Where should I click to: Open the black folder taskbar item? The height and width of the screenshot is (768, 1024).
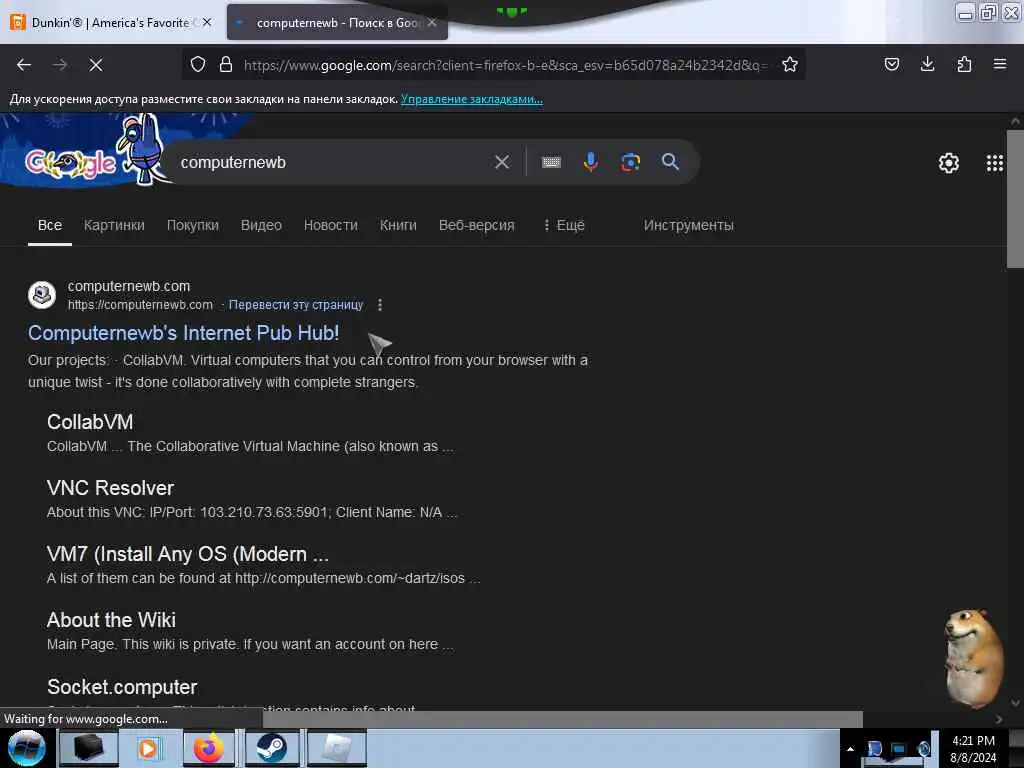coord(88,748)
